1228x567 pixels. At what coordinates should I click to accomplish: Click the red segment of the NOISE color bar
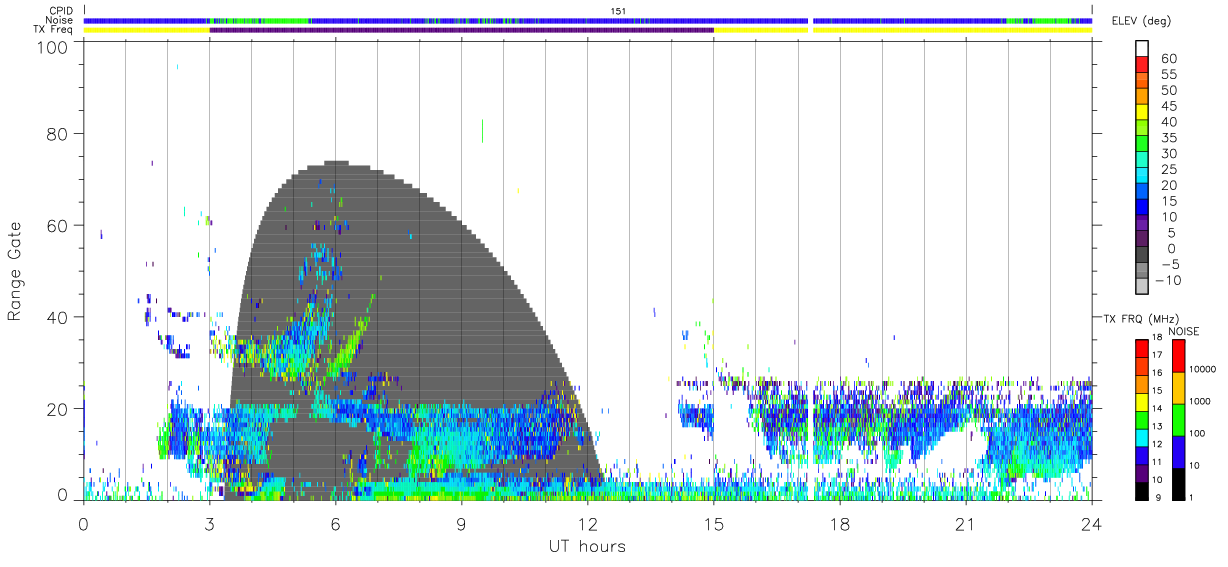[x=1177, y=356]
